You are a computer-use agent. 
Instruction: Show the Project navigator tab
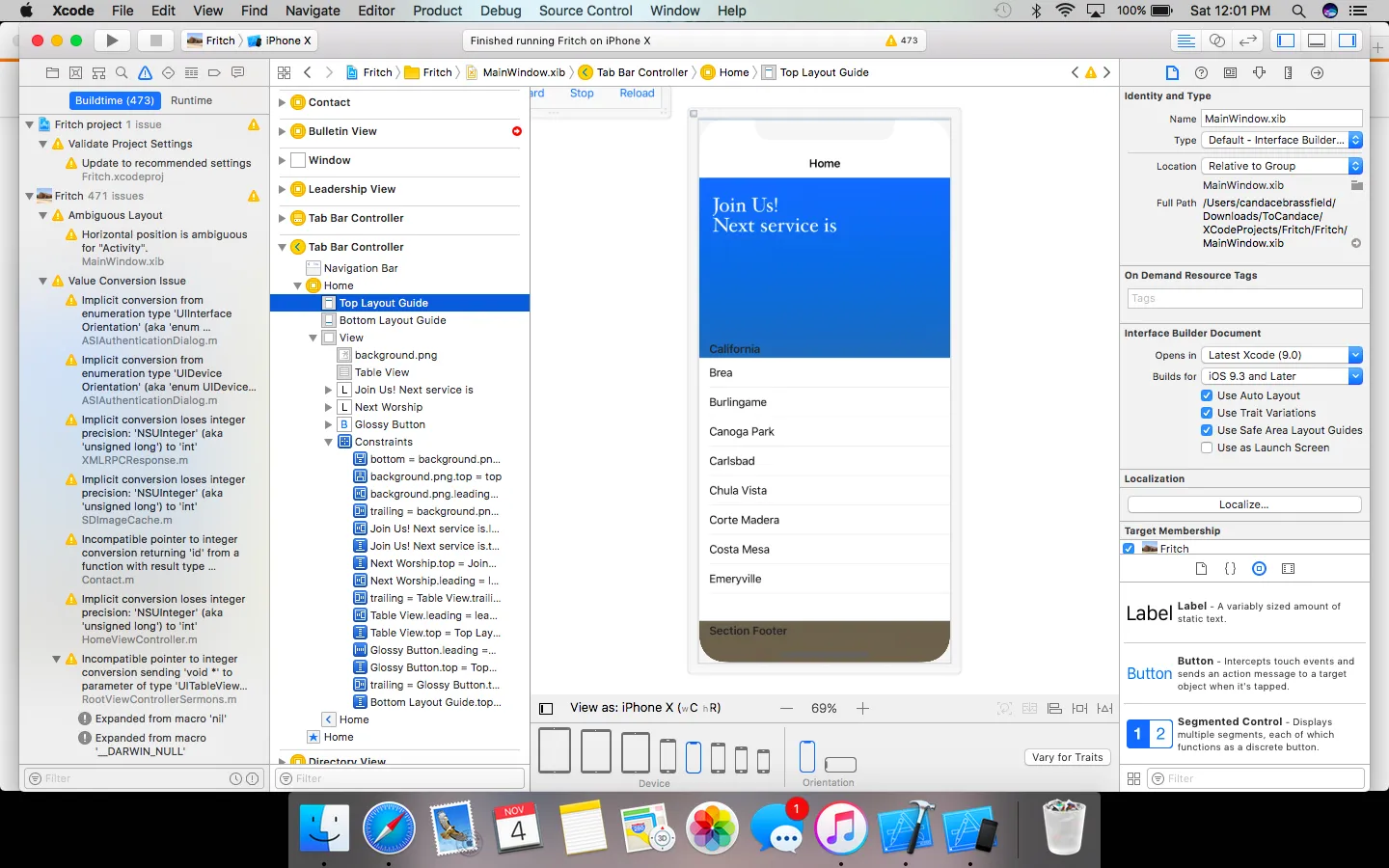(52, 72)
